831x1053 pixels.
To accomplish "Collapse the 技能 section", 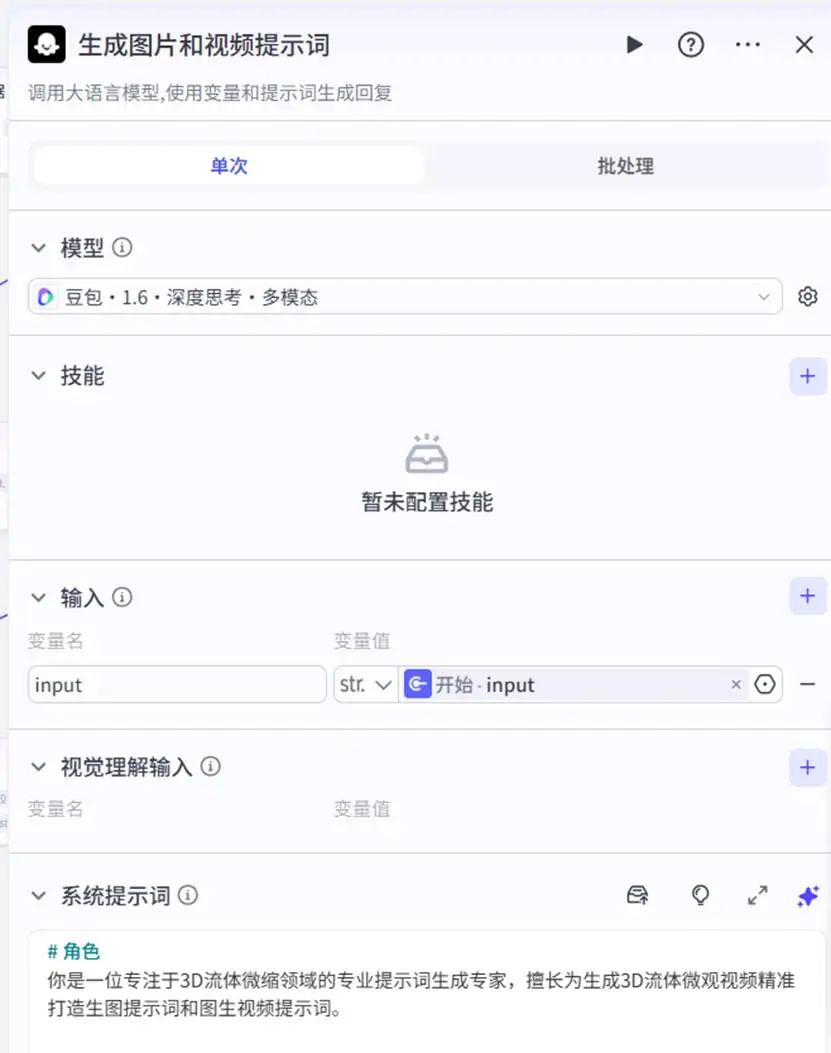I will tap(39, 375).
